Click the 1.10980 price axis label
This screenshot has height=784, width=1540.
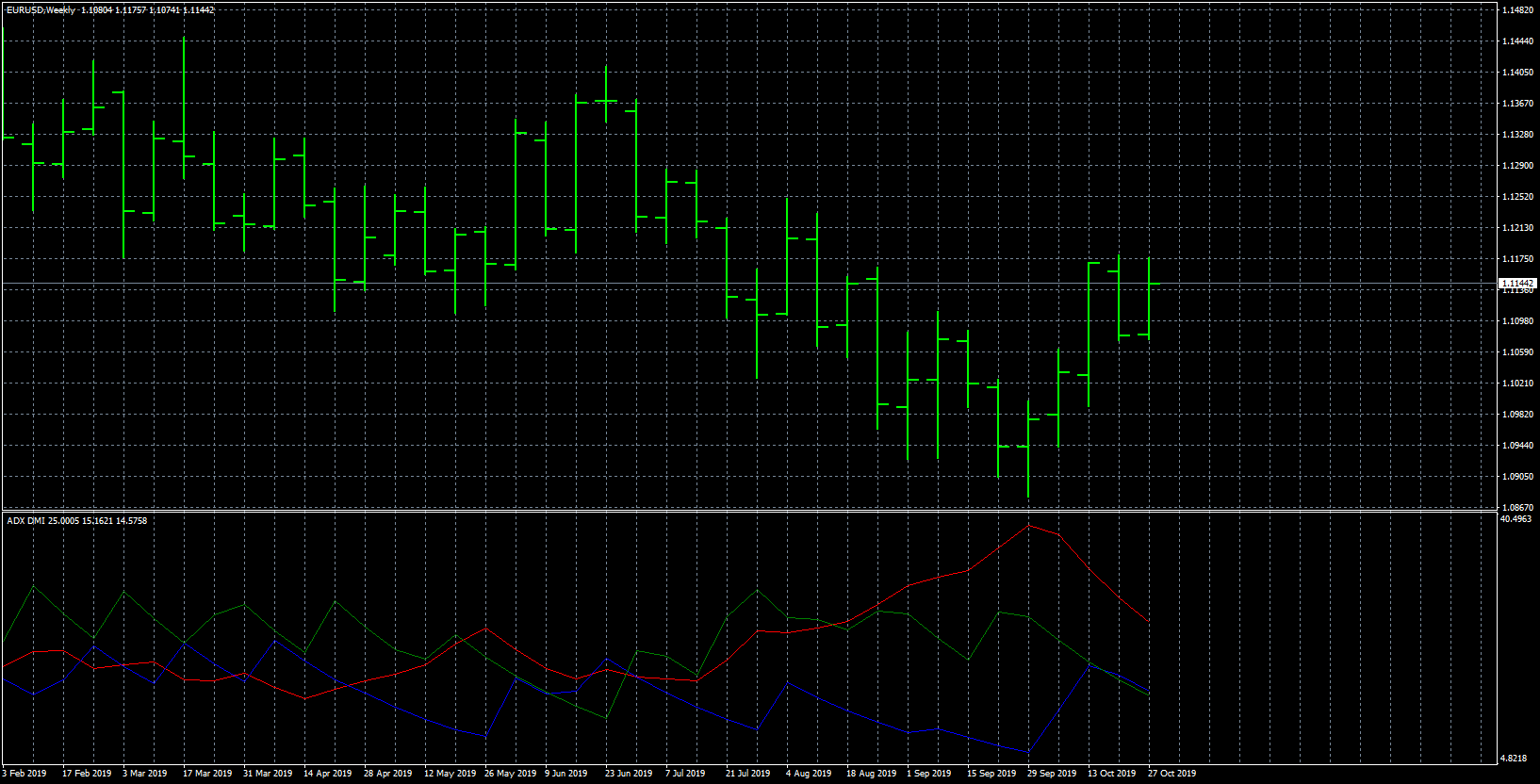(1516, 321)
